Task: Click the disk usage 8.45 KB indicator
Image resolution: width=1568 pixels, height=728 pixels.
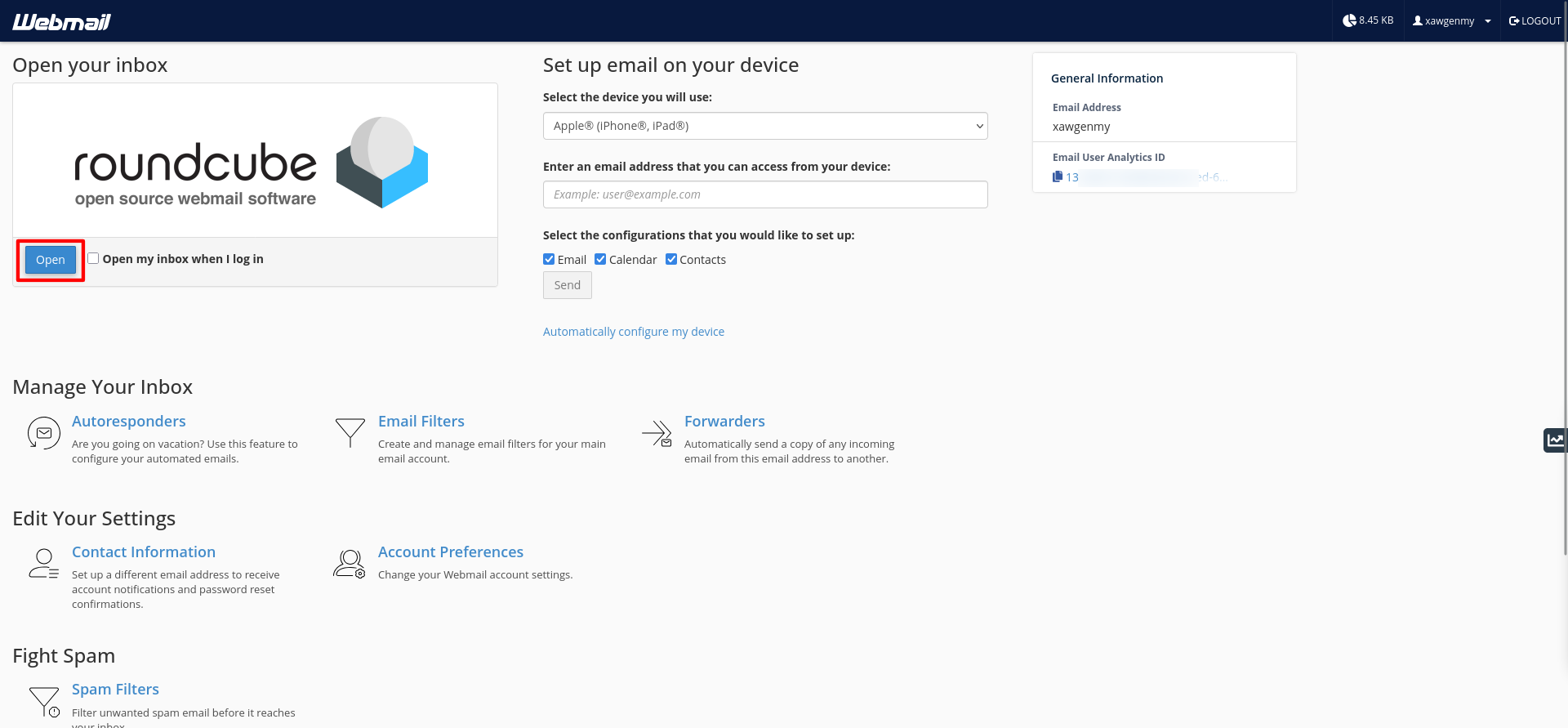Action: tap(1368, 20)
